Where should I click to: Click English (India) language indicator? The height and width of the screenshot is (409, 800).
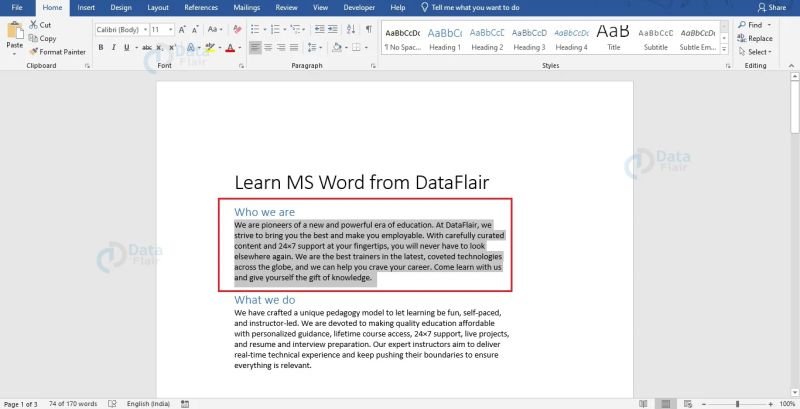coord(148,404)
